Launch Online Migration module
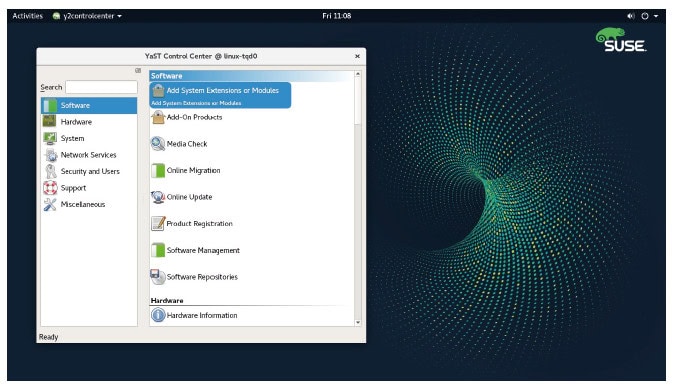The height and width of the screenshot is (390, 675). click(x=193, y=170)
